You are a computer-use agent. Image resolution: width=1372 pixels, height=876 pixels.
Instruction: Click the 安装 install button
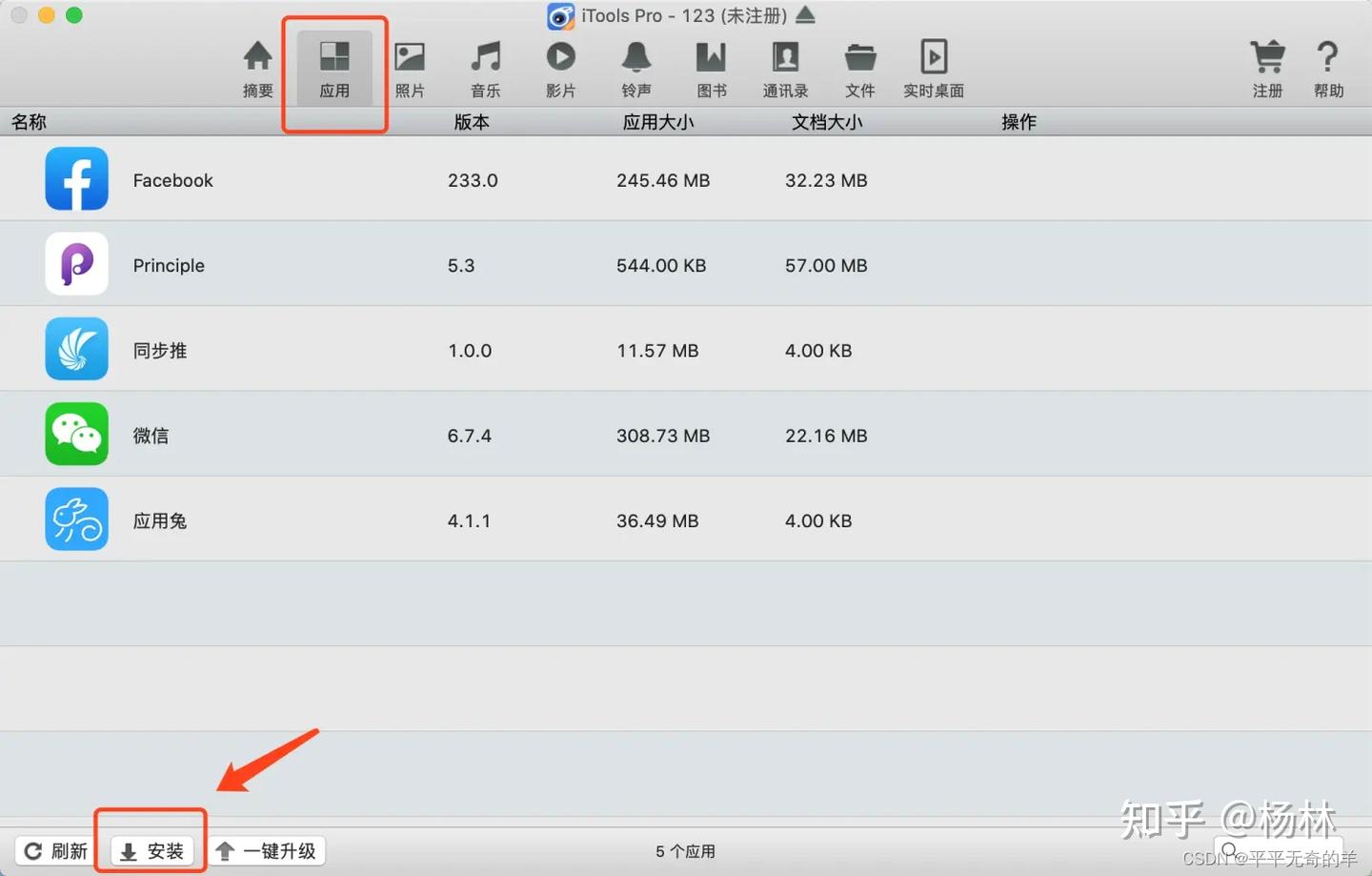(152, 850)
